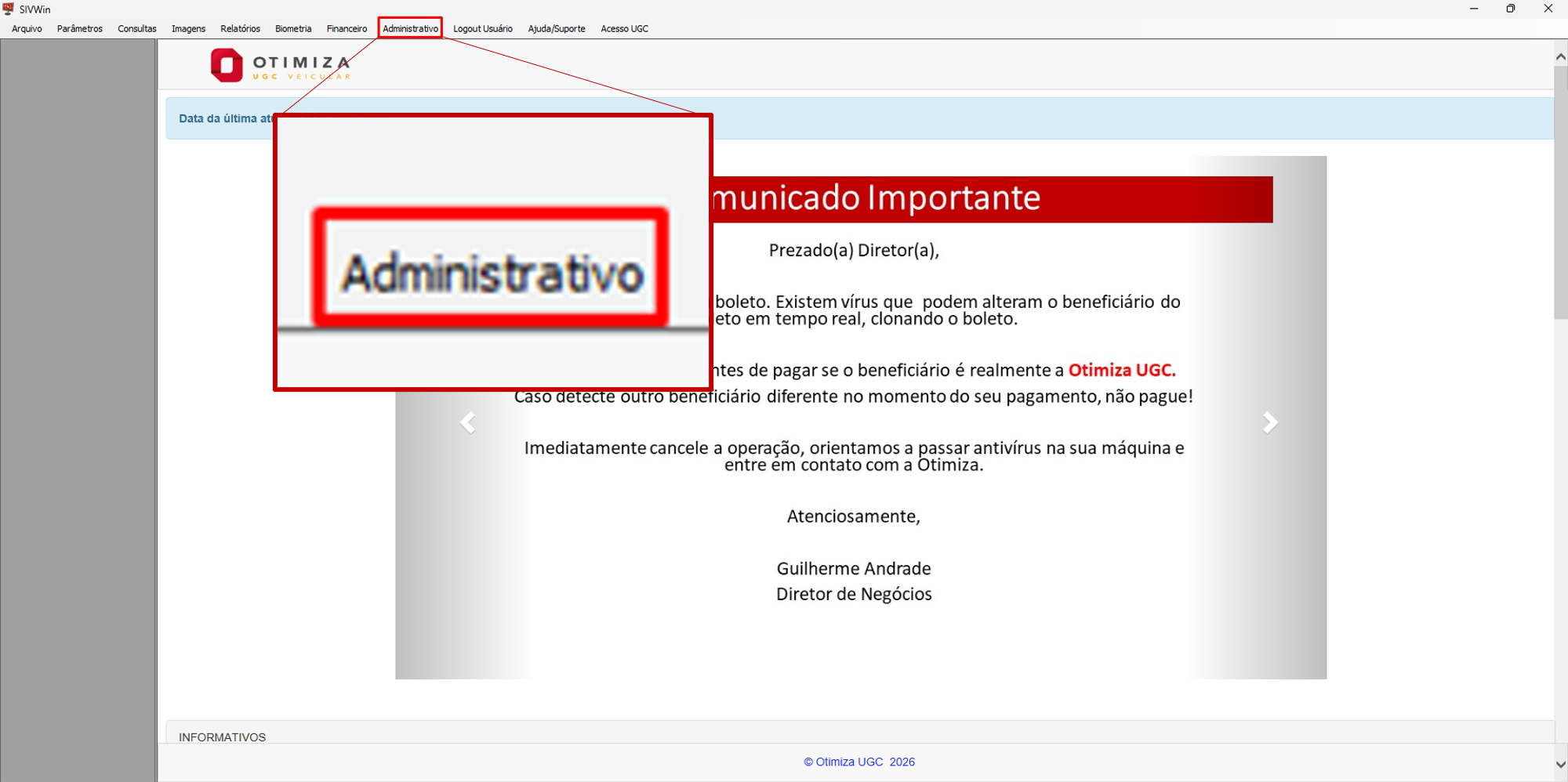The width and height of the screenshot is (1568, 782).
Task: Click the Guilherme Andrade signature text
Action: pyautogui.click(x=854, y=569)
